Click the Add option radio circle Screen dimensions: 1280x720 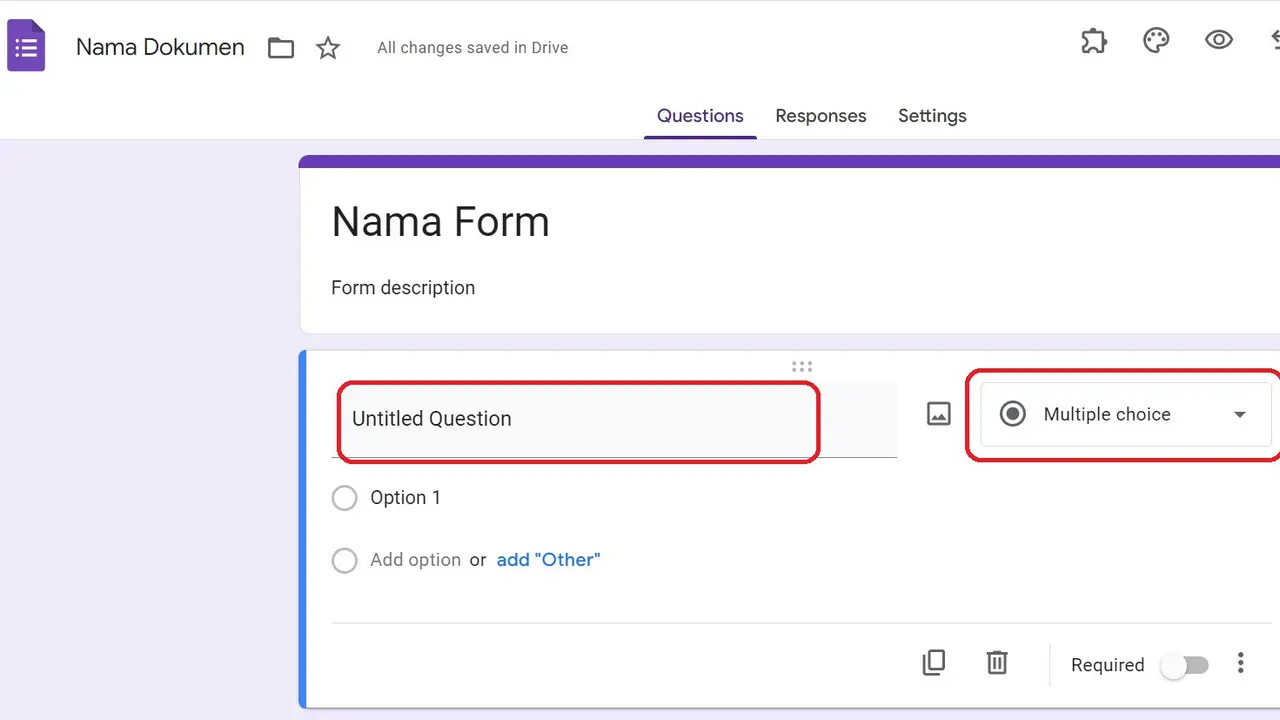click(344, 560)
